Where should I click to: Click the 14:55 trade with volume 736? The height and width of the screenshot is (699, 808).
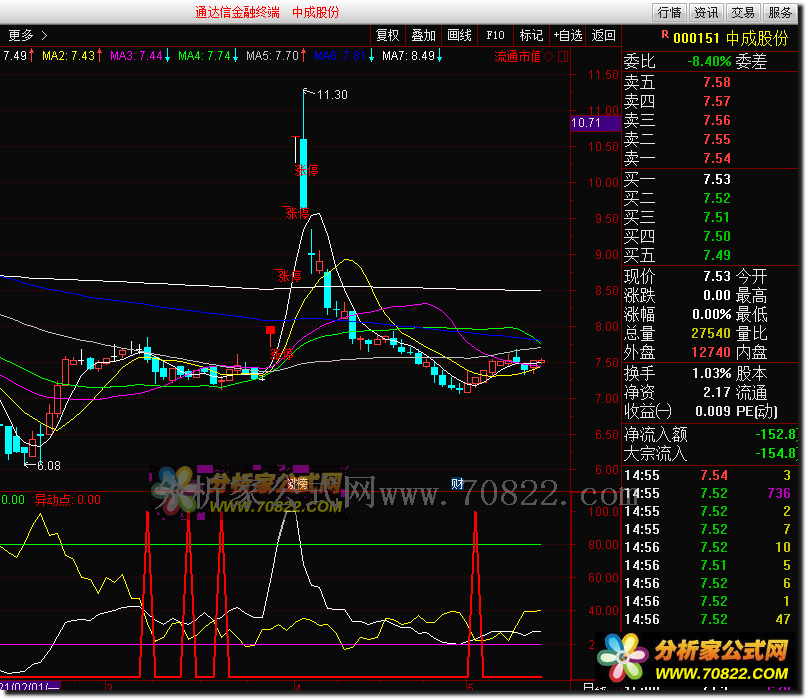coord(708,494)
